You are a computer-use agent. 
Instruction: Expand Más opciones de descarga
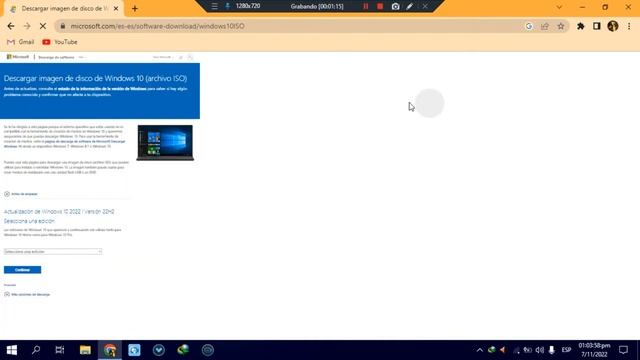point(27,294)
